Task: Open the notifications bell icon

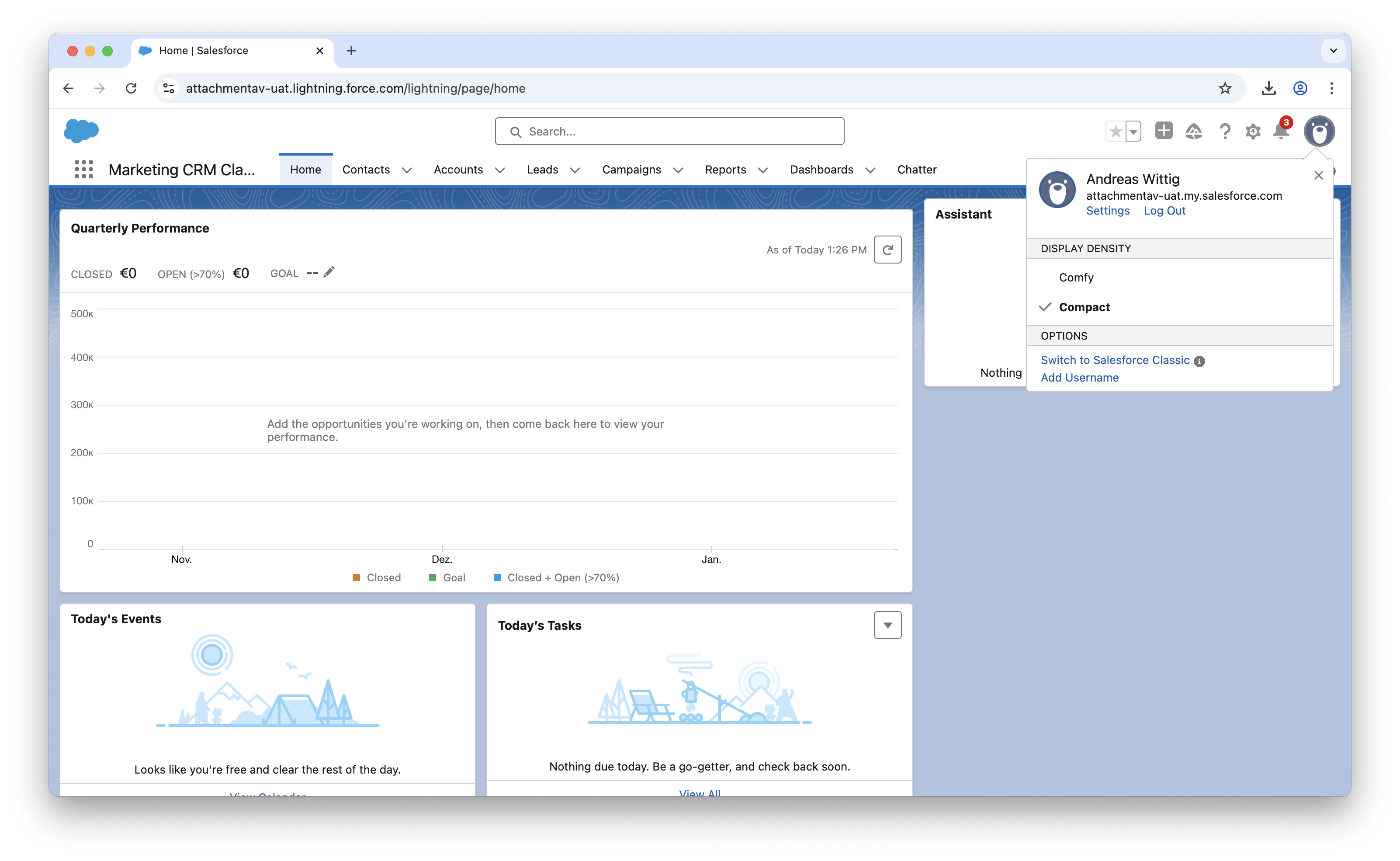Action: (1280, 132)
